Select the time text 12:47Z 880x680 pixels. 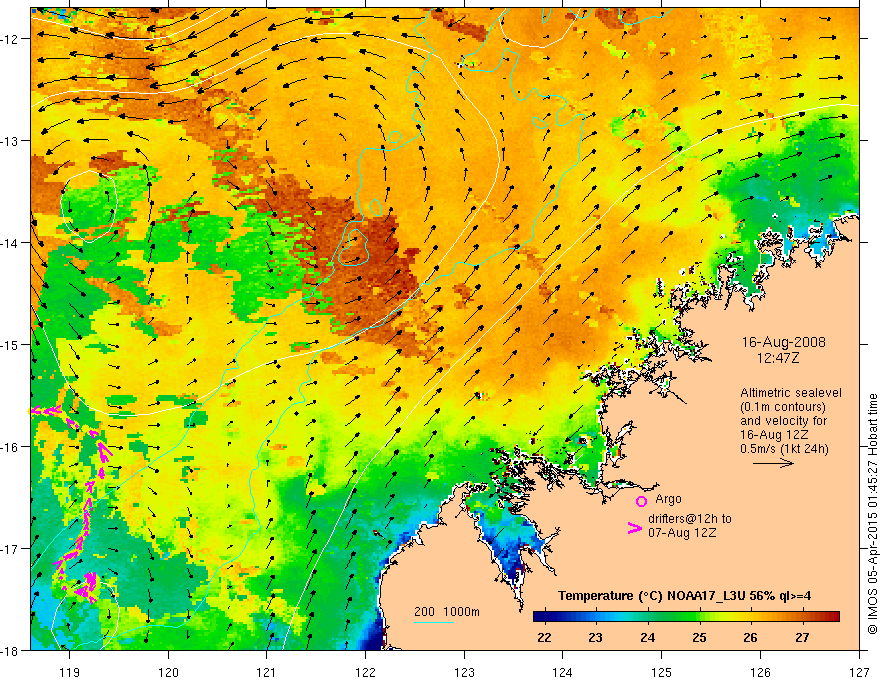(x=777, y=357)
